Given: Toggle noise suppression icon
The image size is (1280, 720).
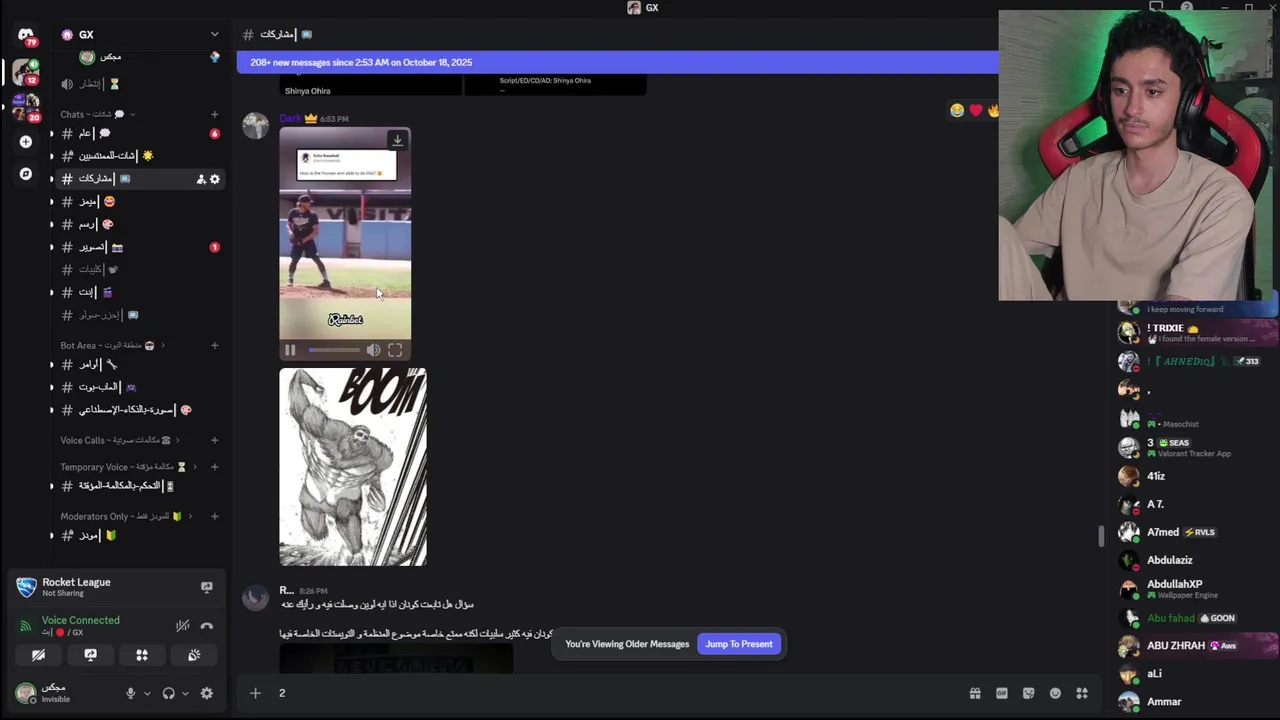Looking at the screenshot, I should click(182, 626).
